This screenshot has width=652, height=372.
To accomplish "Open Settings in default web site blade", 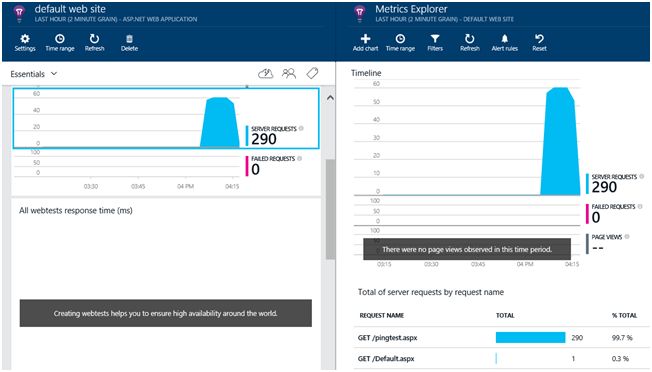I will coord(25,43).
